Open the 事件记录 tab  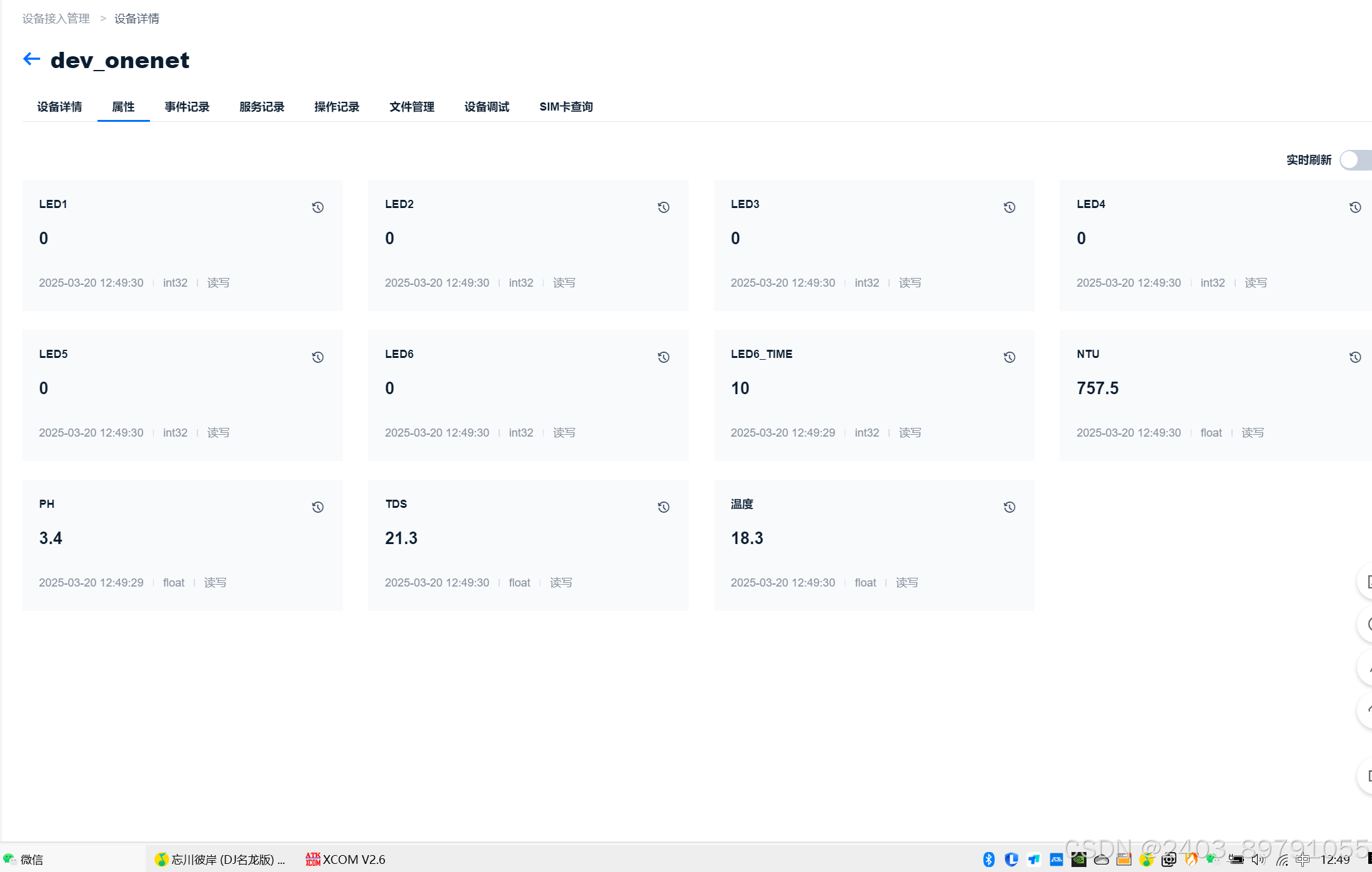coord(187,107)
